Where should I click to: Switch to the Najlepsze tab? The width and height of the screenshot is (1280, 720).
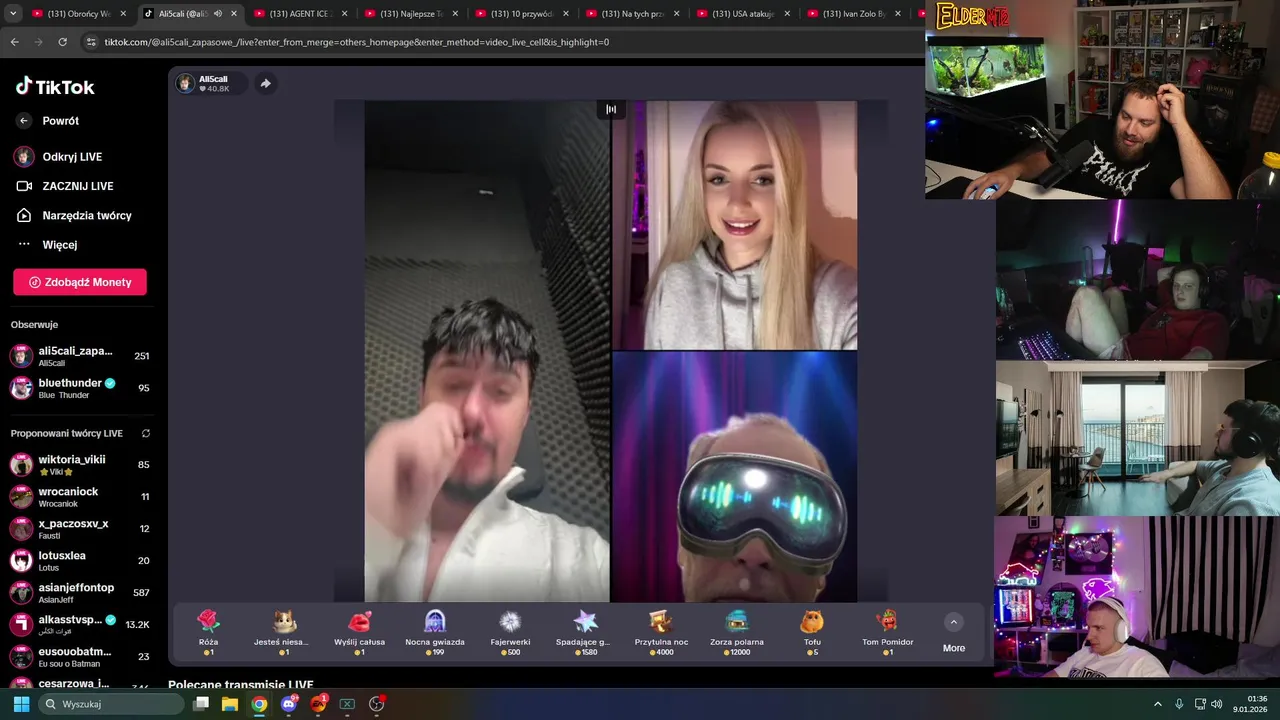click(x=411, y=14)
